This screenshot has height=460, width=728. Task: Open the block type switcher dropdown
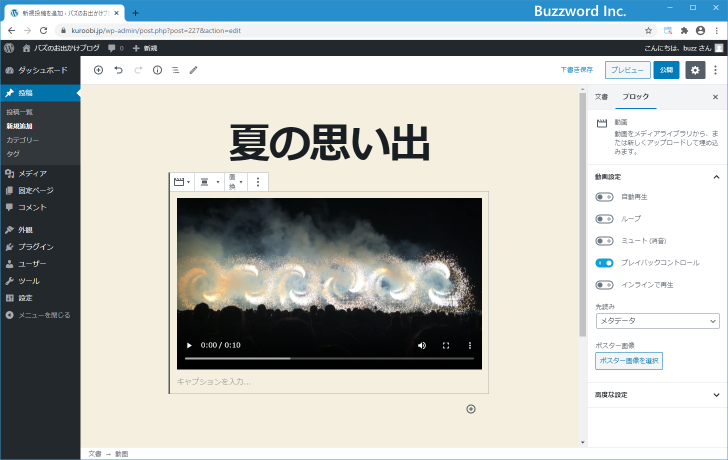point(182,182)
